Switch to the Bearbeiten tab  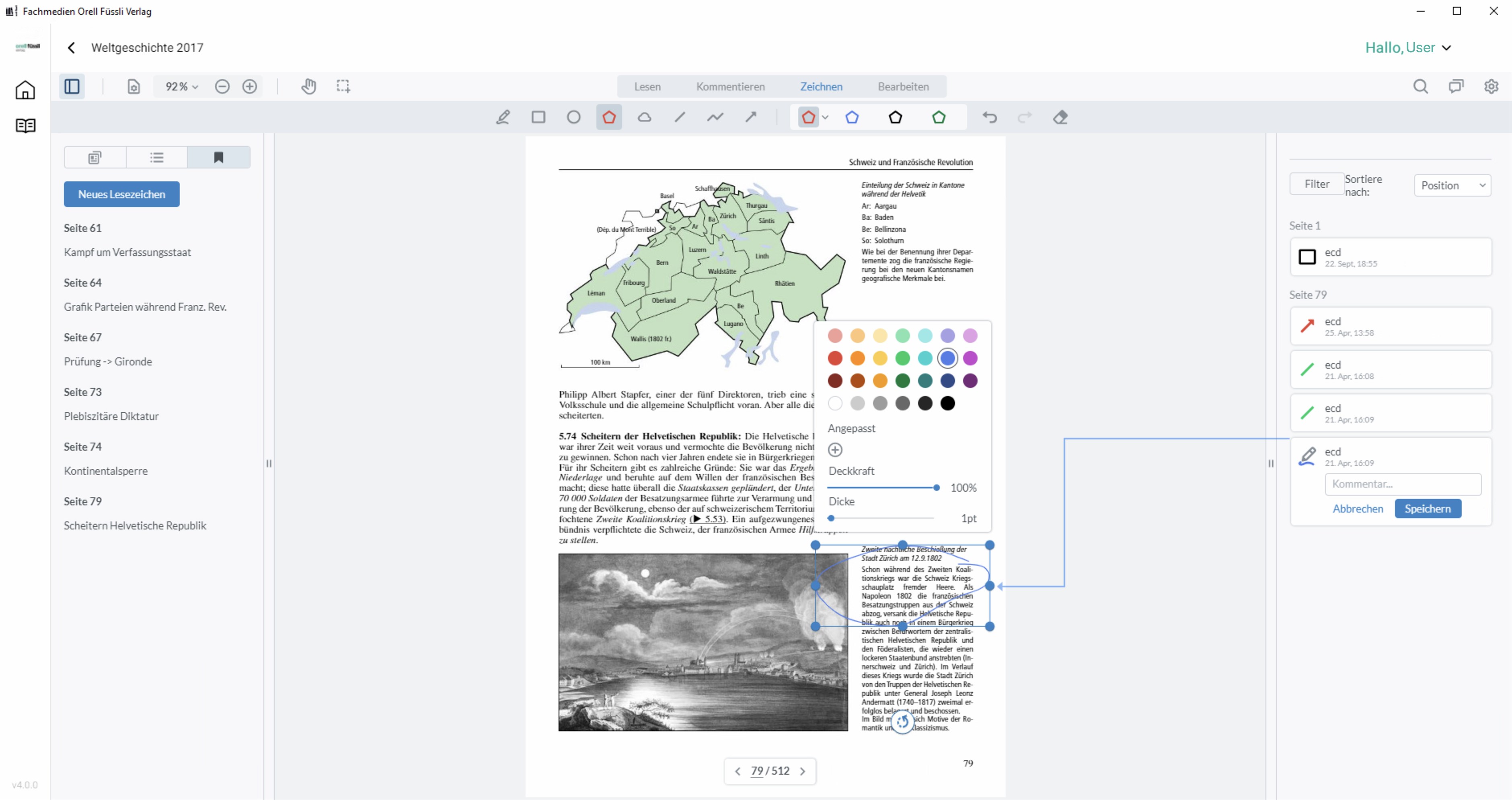coord(903,86)
